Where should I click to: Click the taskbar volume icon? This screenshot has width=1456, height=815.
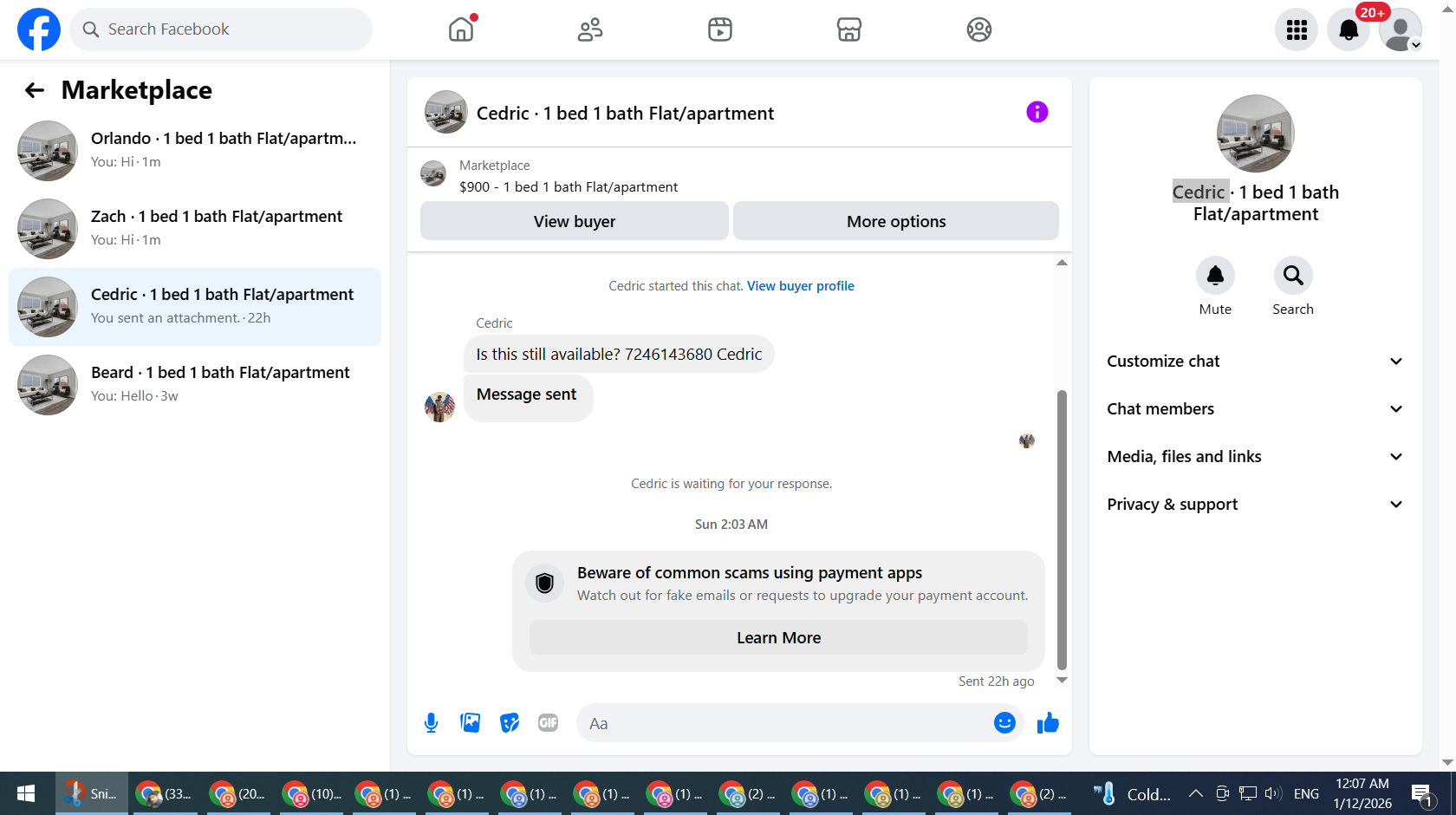click(x=1272, y=793)
